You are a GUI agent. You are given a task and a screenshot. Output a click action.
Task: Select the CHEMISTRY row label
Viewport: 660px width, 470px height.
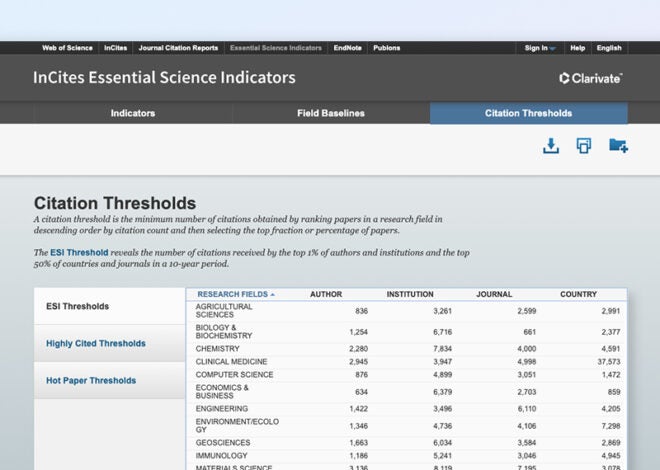tap(218, 349)
